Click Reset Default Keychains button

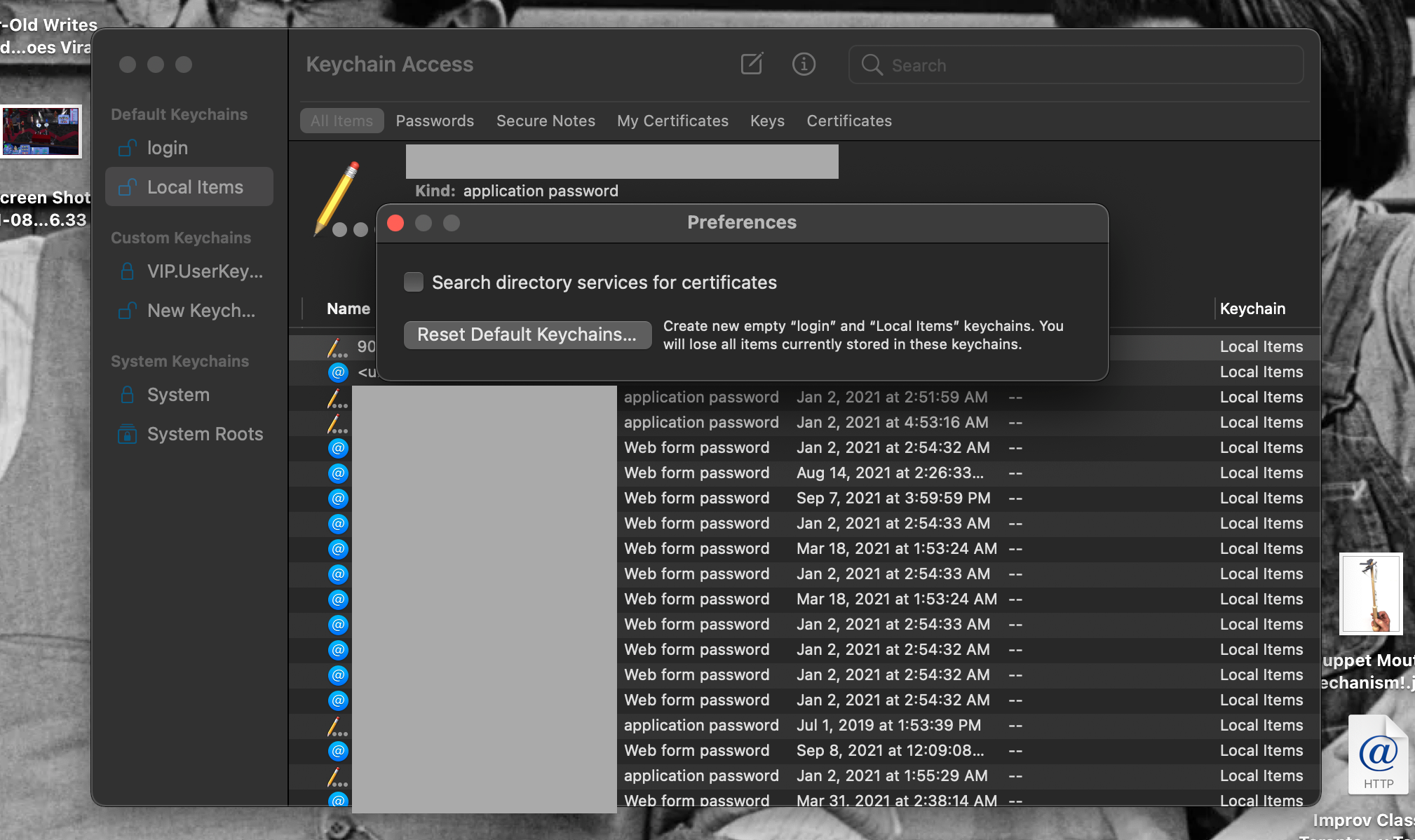[x=527, y=334]
